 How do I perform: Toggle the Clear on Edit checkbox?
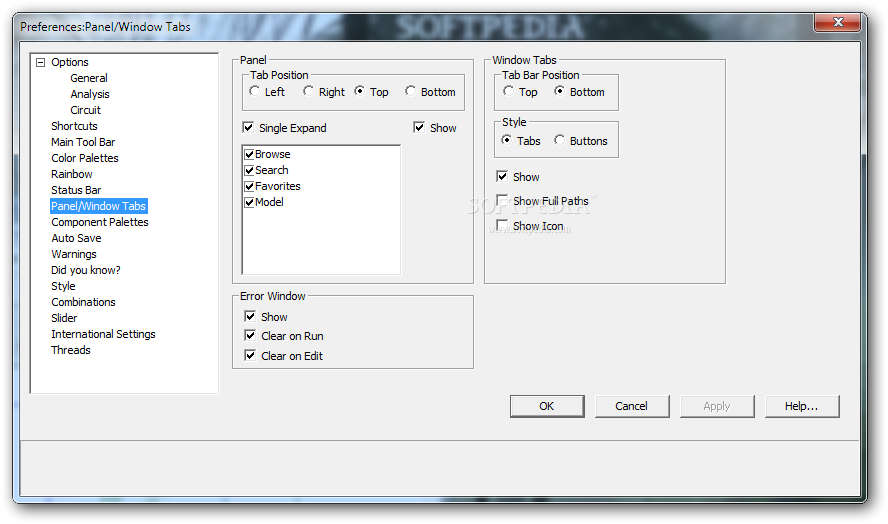(x=250, y=355)
